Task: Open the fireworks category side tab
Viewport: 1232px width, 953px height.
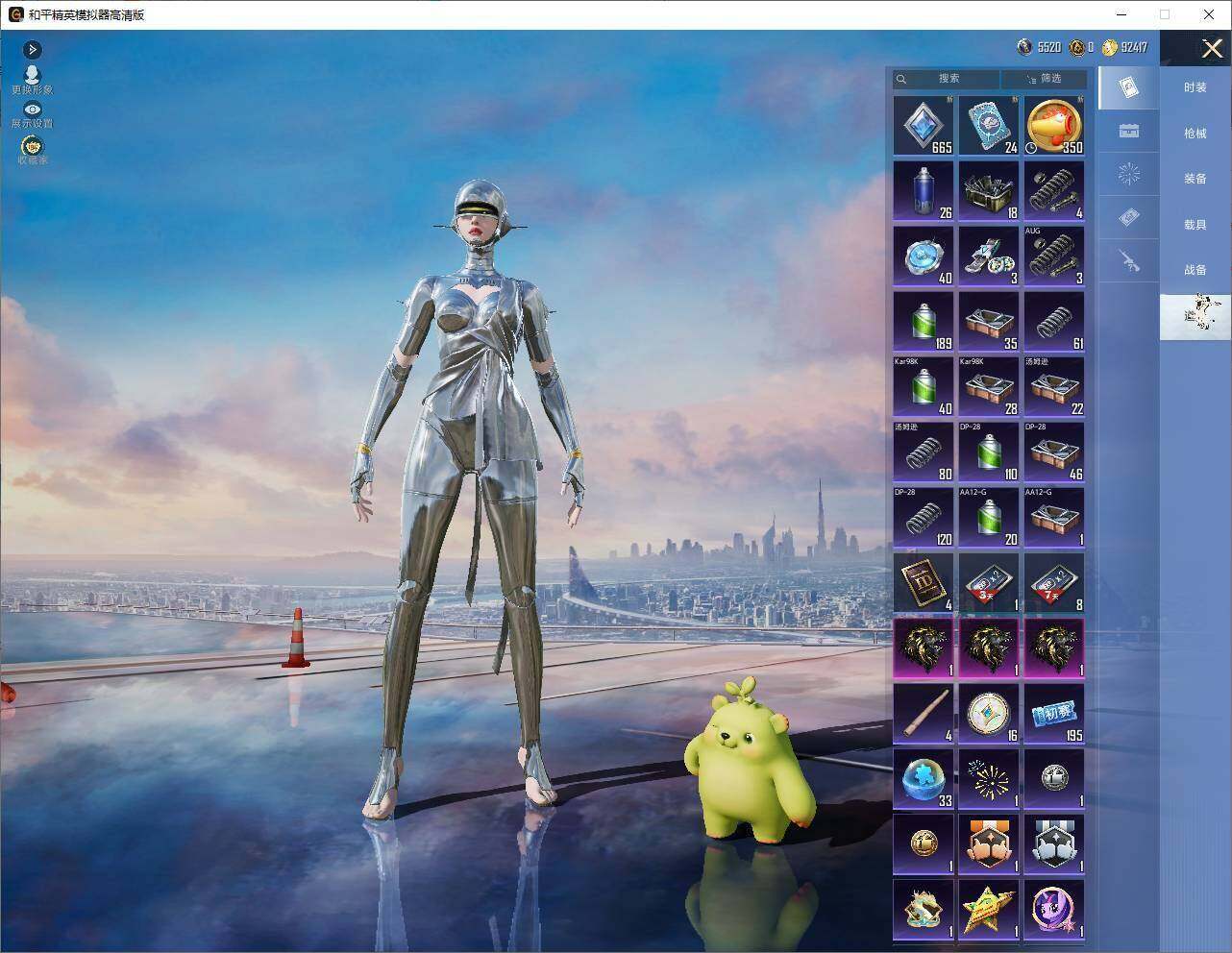Action: 1129,174
